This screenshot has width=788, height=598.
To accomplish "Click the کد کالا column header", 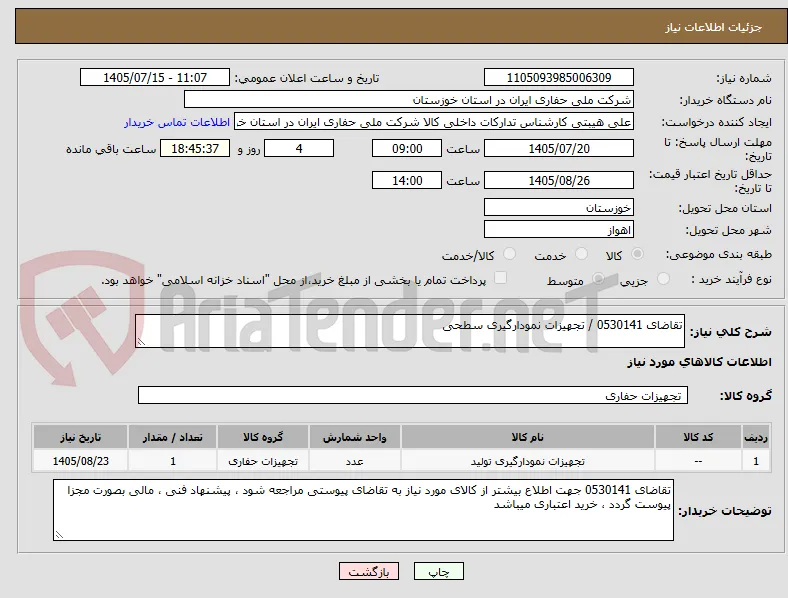I will point(698,437).
